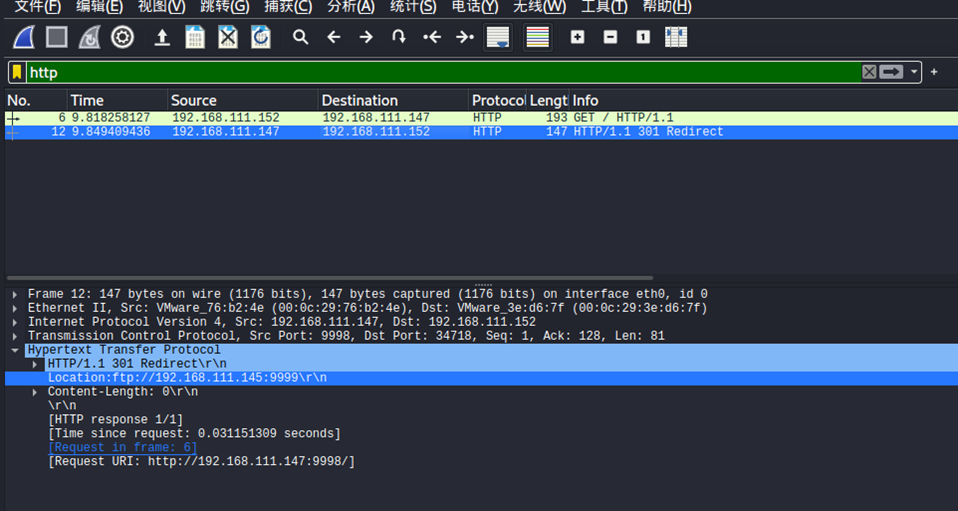Open the 电话(Y) menu
The width and height of the screenshot is (958, 511).
point(475,7)
